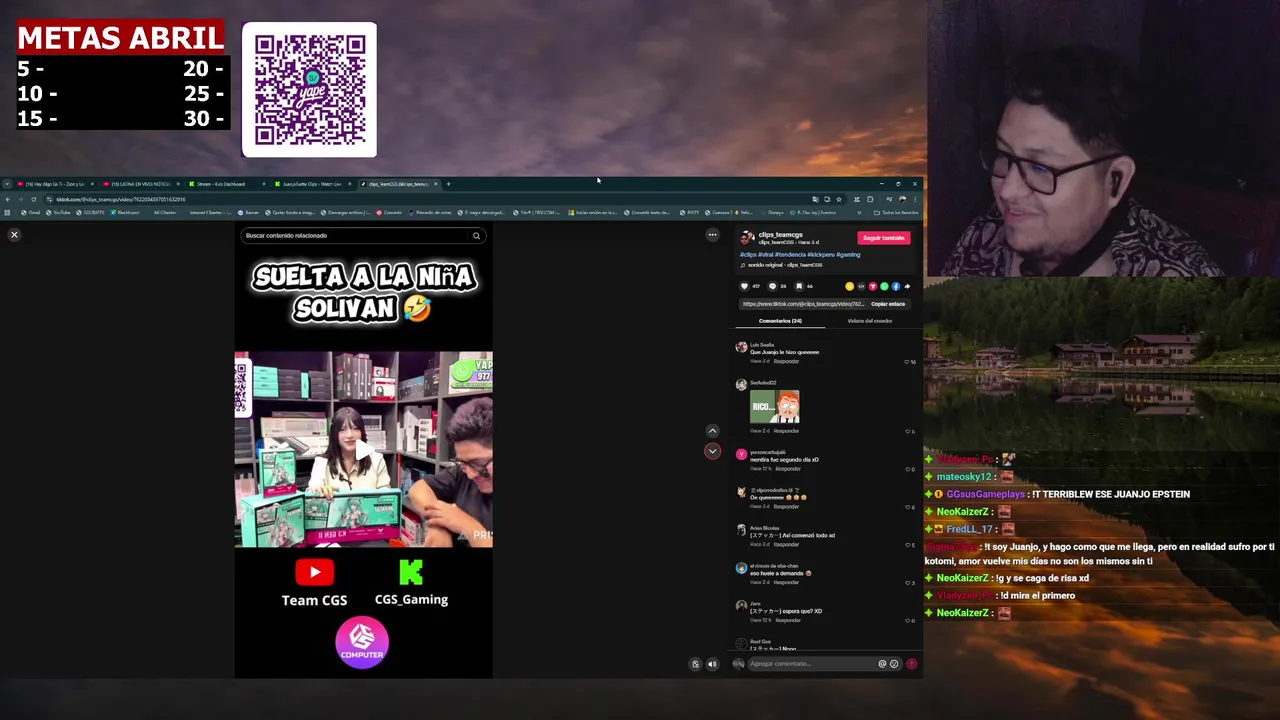Toggle the auto-scroll icon beside speaker

696,664
